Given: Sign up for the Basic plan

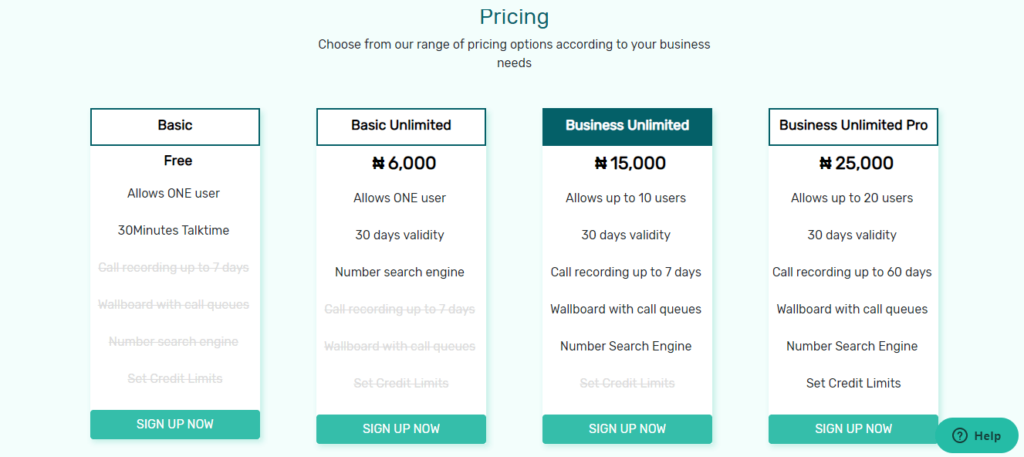Looking at the screenshot, I should [175, 424].
